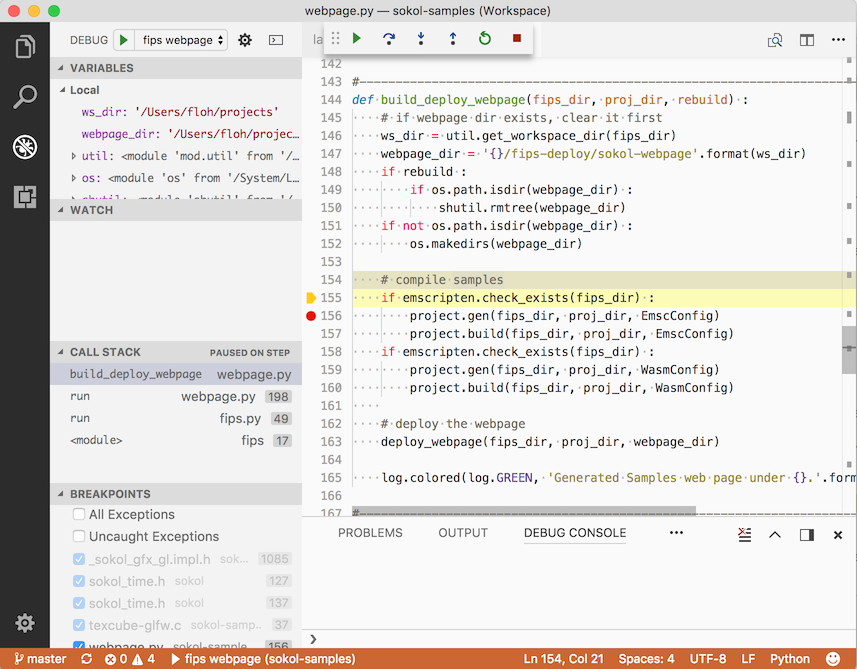The width and height of the screenshot is (857, 669).
Task: Collapse the VARIABLES section
Action: pos(175,68)
